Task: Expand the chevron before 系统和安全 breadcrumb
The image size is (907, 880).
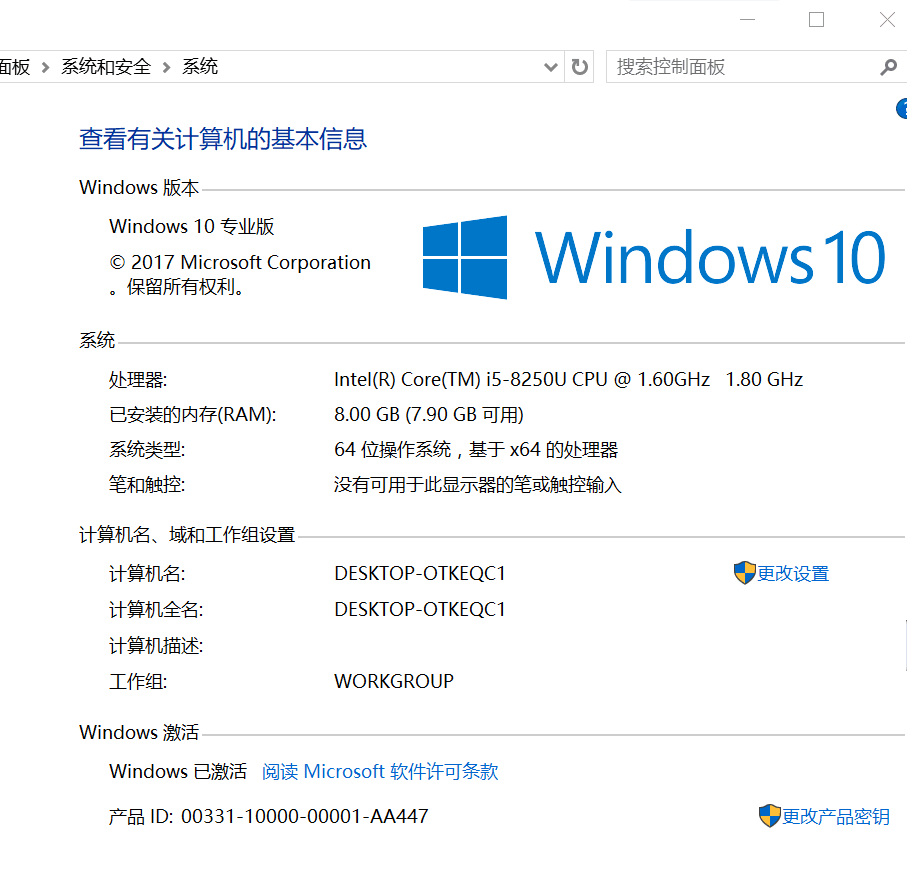Action: (x=46, y=67)
